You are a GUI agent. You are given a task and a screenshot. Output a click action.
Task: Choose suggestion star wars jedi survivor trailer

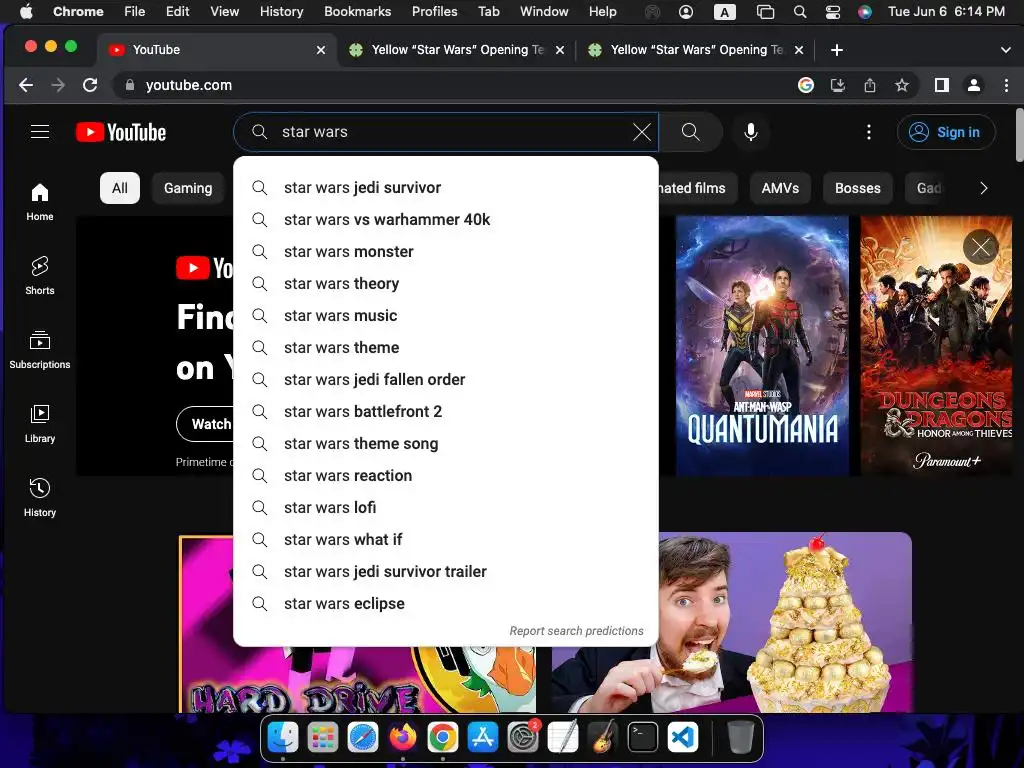[445, 571]
